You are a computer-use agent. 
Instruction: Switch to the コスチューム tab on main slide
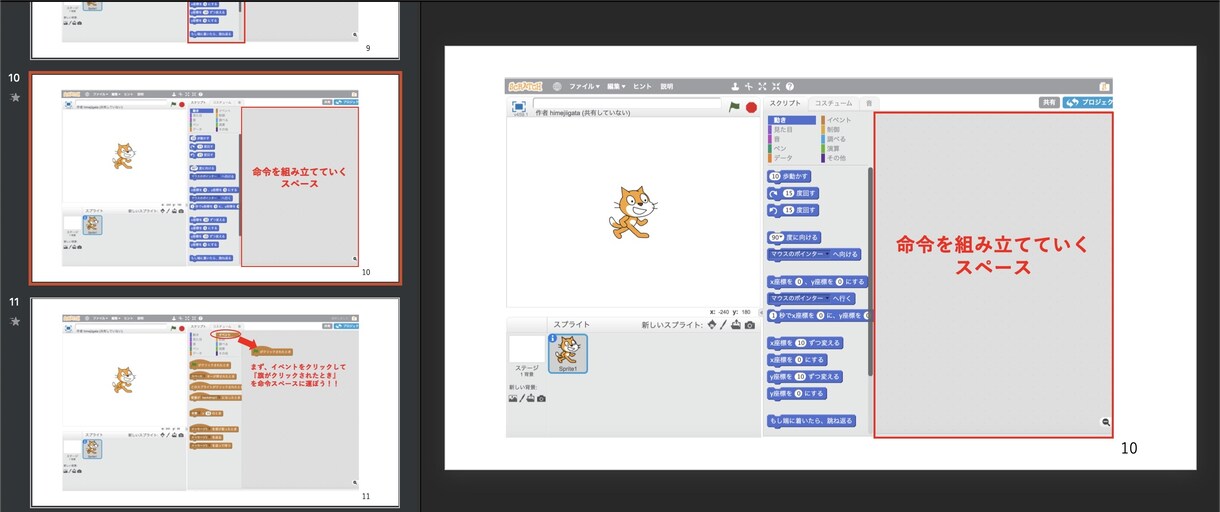(834, 103)
